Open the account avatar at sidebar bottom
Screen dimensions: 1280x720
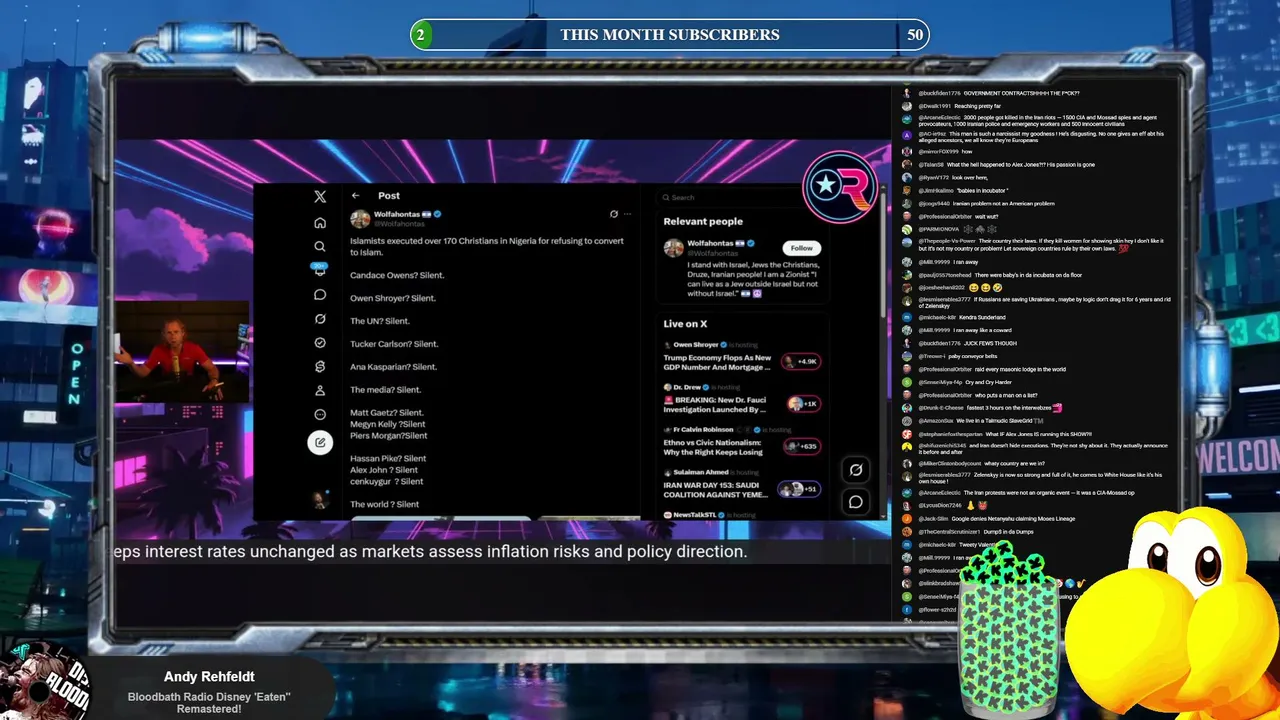320,500
